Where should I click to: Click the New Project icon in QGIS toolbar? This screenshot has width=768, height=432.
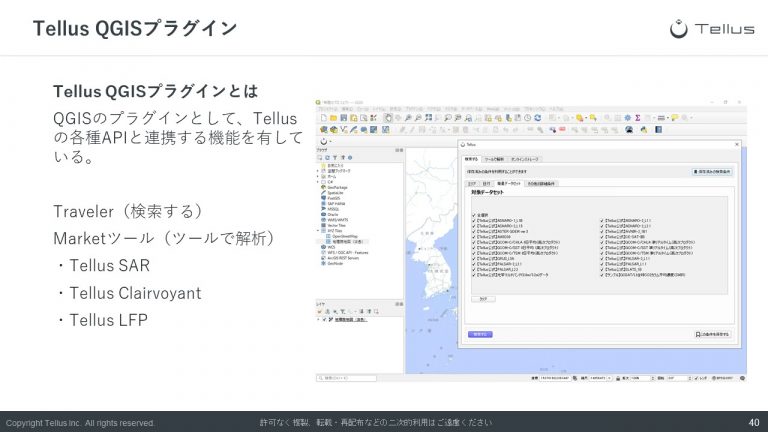[324, 118]
